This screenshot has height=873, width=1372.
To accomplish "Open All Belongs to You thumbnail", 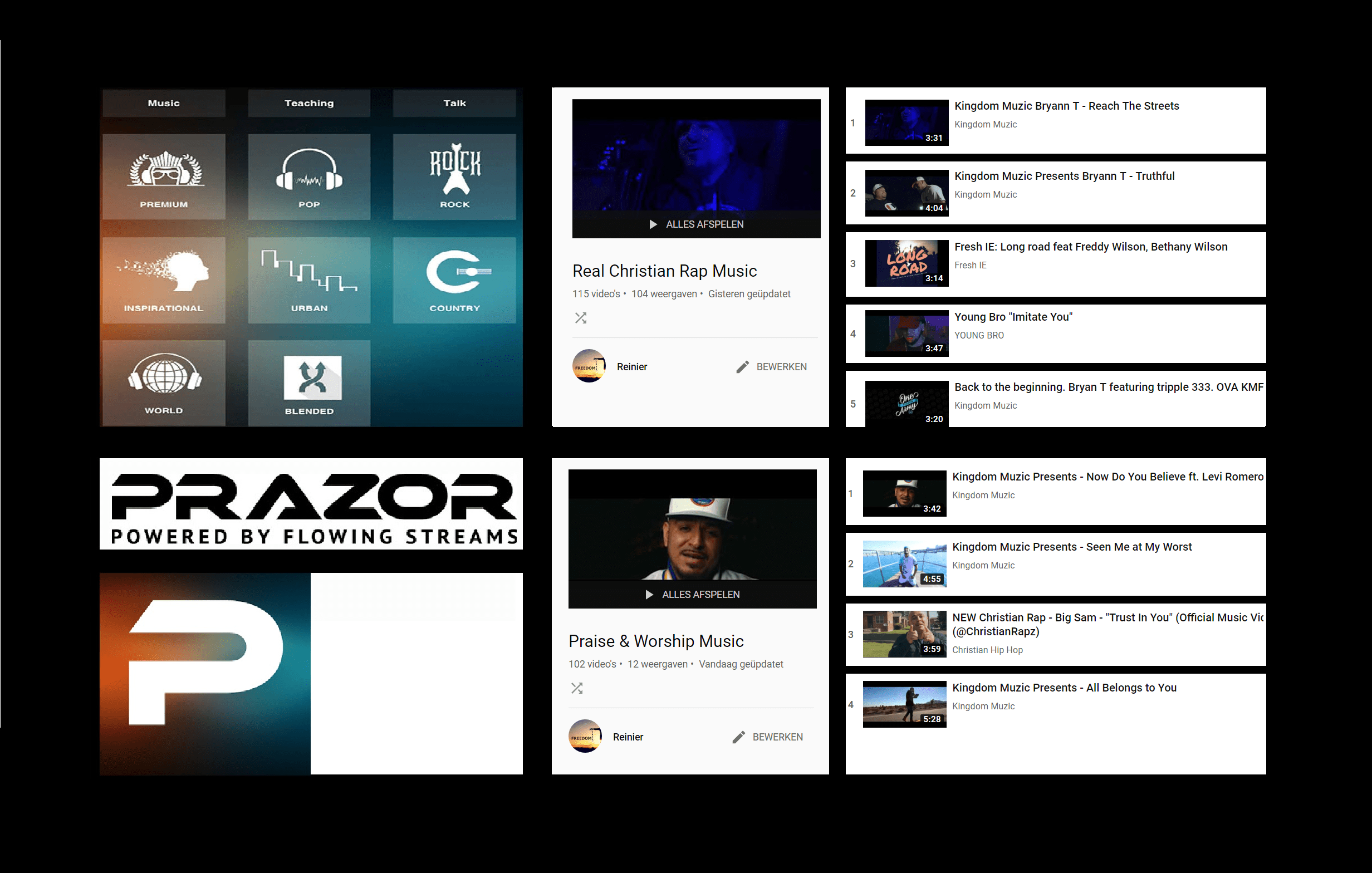I will pyautogui.click(x=904, y=704).
